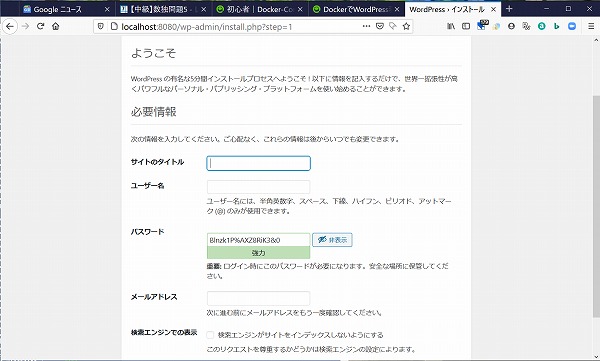Close the 数独問題 tab

204,9
